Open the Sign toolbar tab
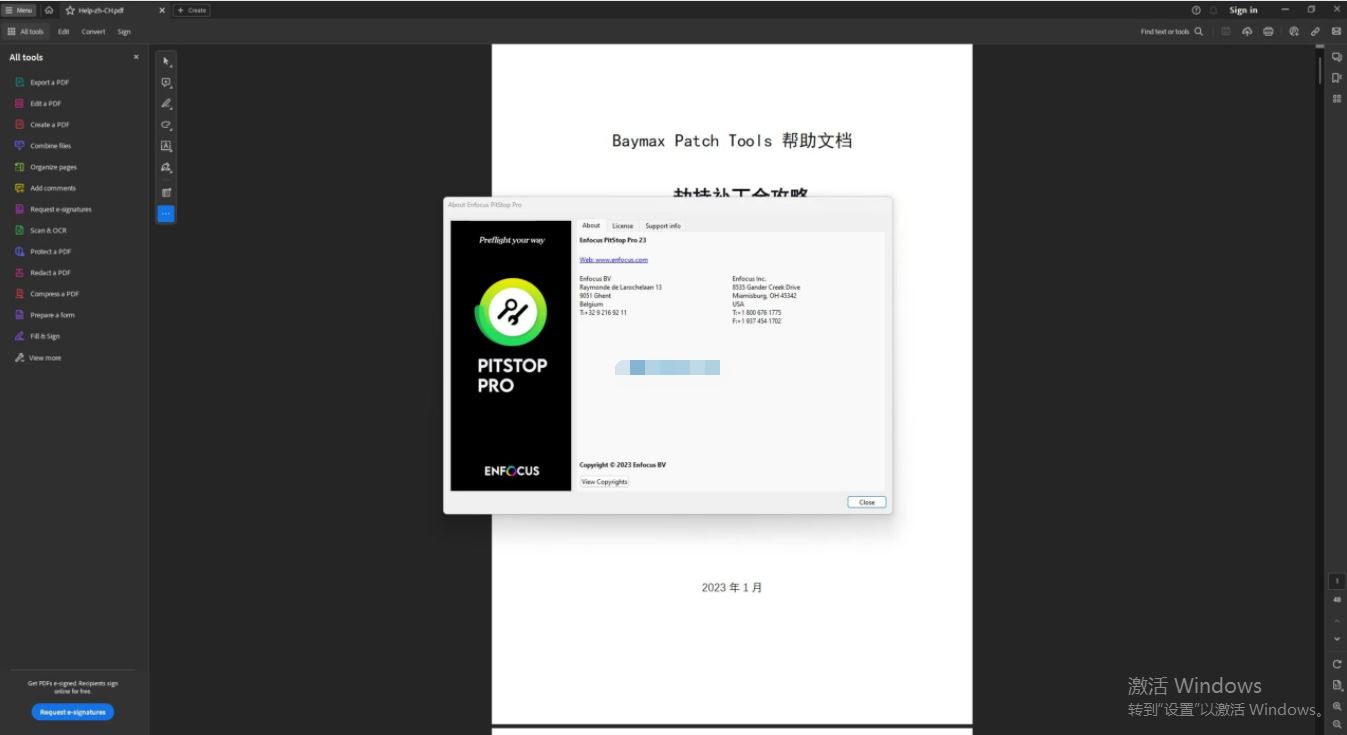This screenshot has height=735, width=1347. pos(124,32)
